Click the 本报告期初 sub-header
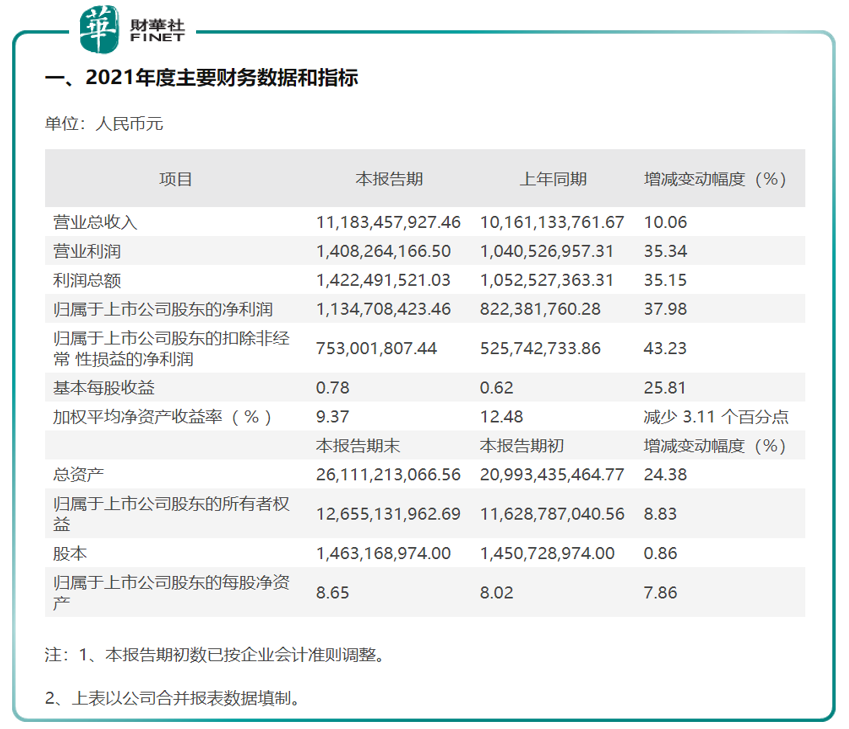Viewport: 849px width, 729px height. pos(521,446)
